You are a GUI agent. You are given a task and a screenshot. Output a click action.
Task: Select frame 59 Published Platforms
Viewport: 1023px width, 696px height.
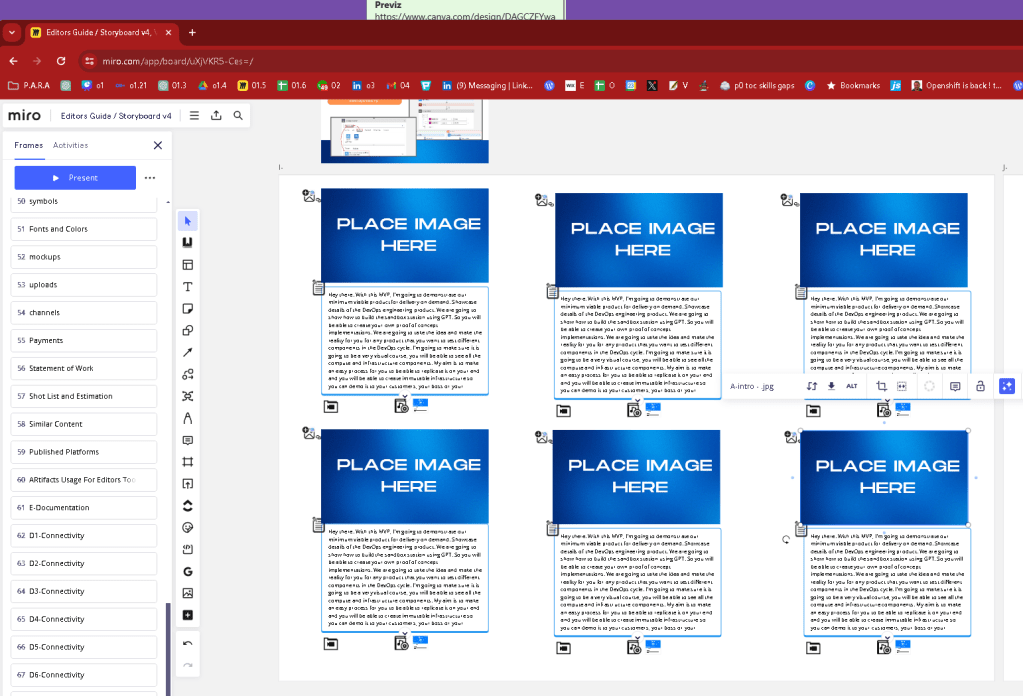(84, 452)
